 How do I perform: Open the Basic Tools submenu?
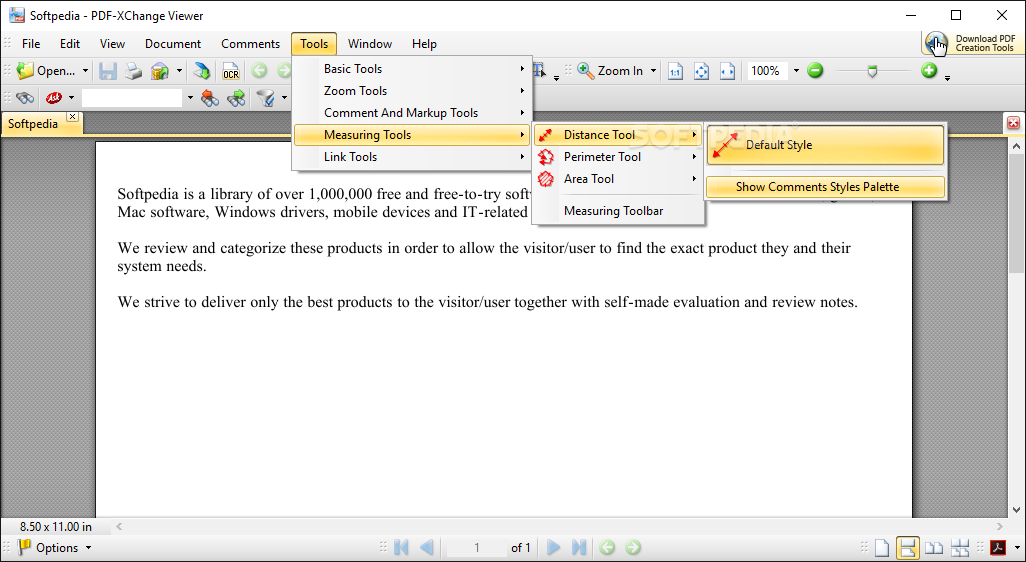(x=412, y=69)
